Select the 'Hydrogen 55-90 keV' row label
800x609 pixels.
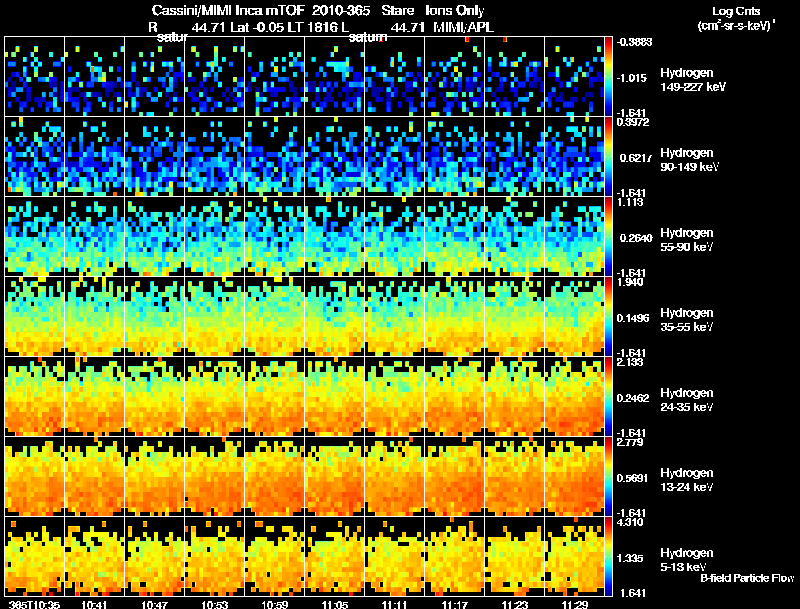pos(687,240)
